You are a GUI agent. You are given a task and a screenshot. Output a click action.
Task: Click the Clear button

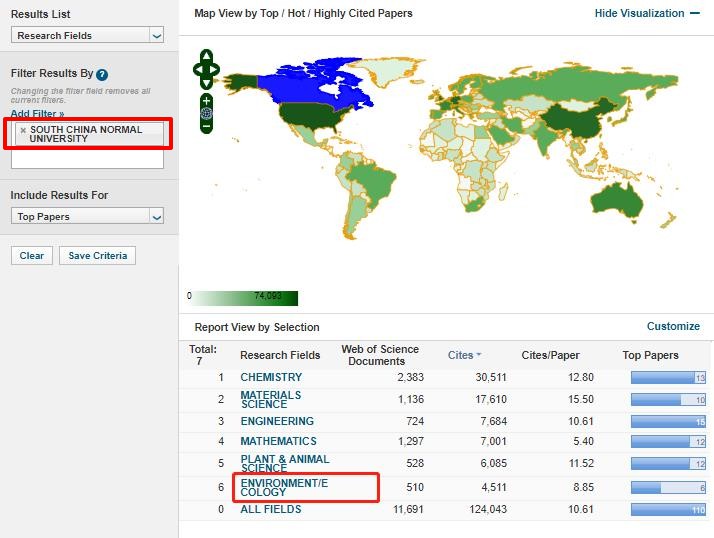(x=32, y=256)
